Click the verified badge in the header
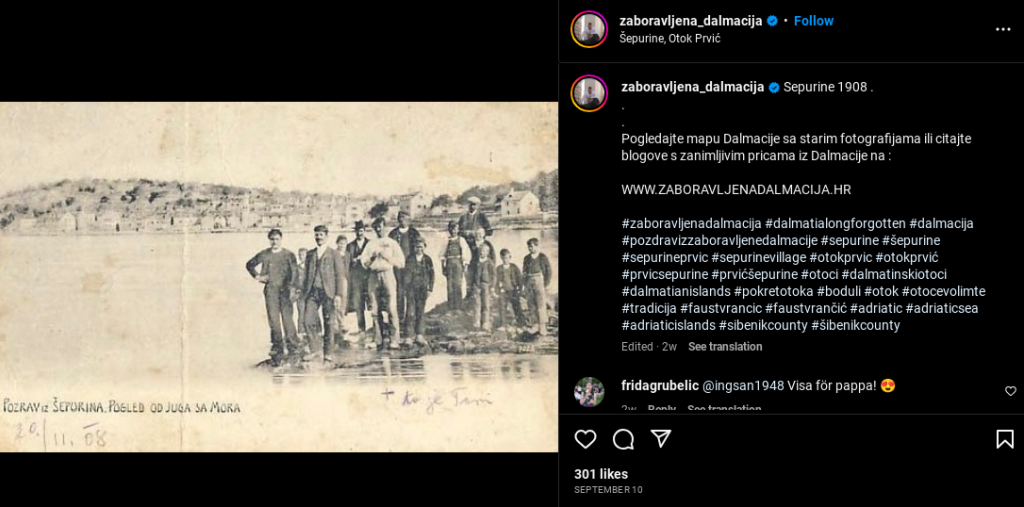Screen dimensions: 1024x507 click(772, 21)
